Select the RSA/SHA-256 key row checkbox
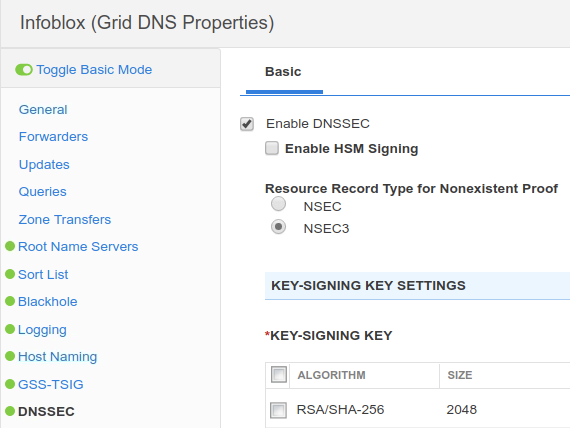Image resolution: width=570 pixels, height=428 pixels. [278, 410]
